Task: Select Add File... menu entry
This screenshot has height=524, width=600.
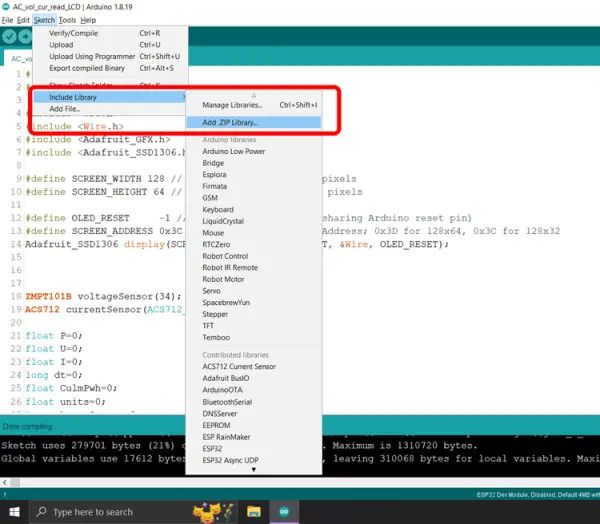Action: pyautogui.click(x=110, y=109)
